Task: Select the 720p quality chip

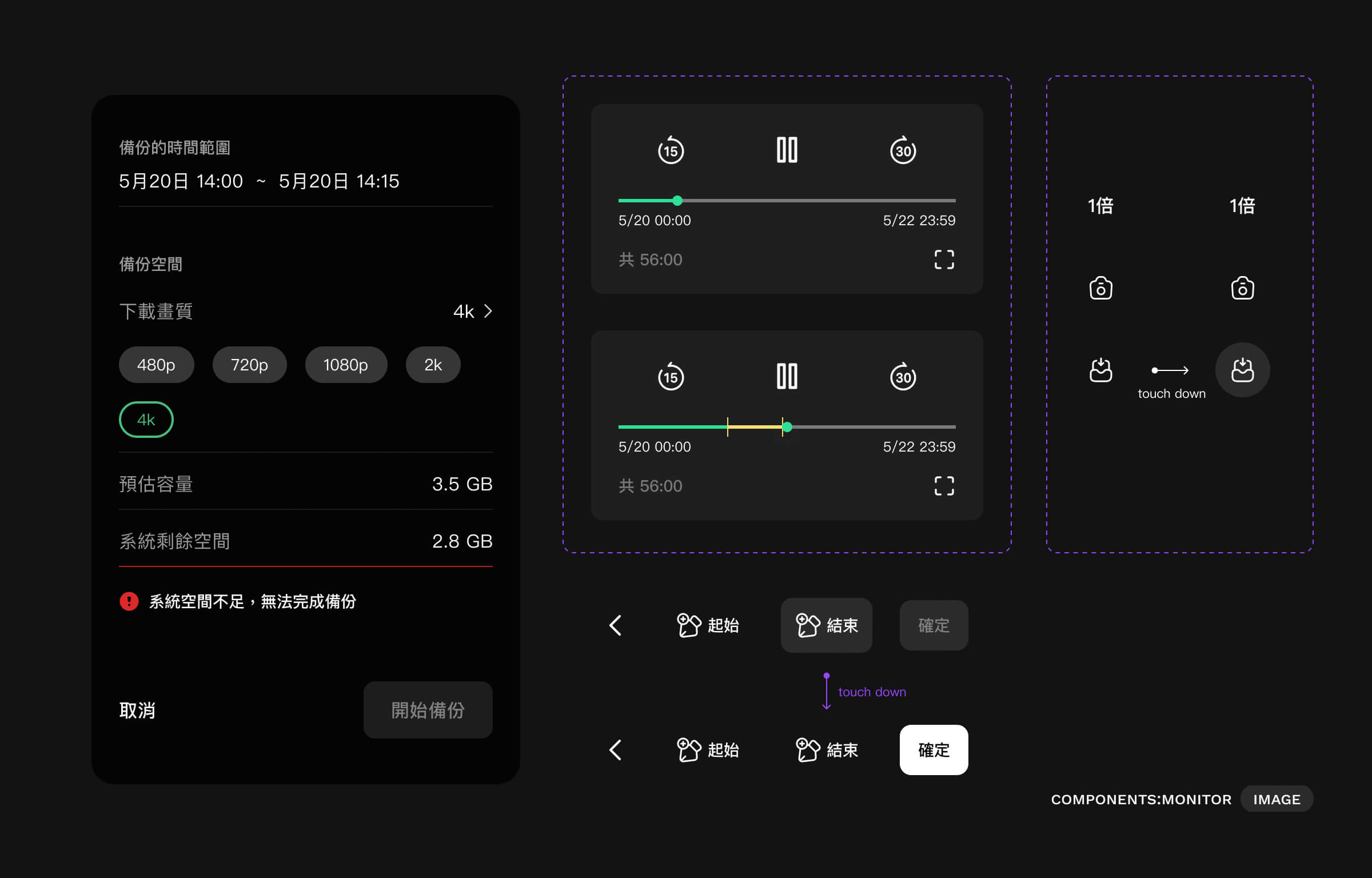Action: [x=249, y=365]
